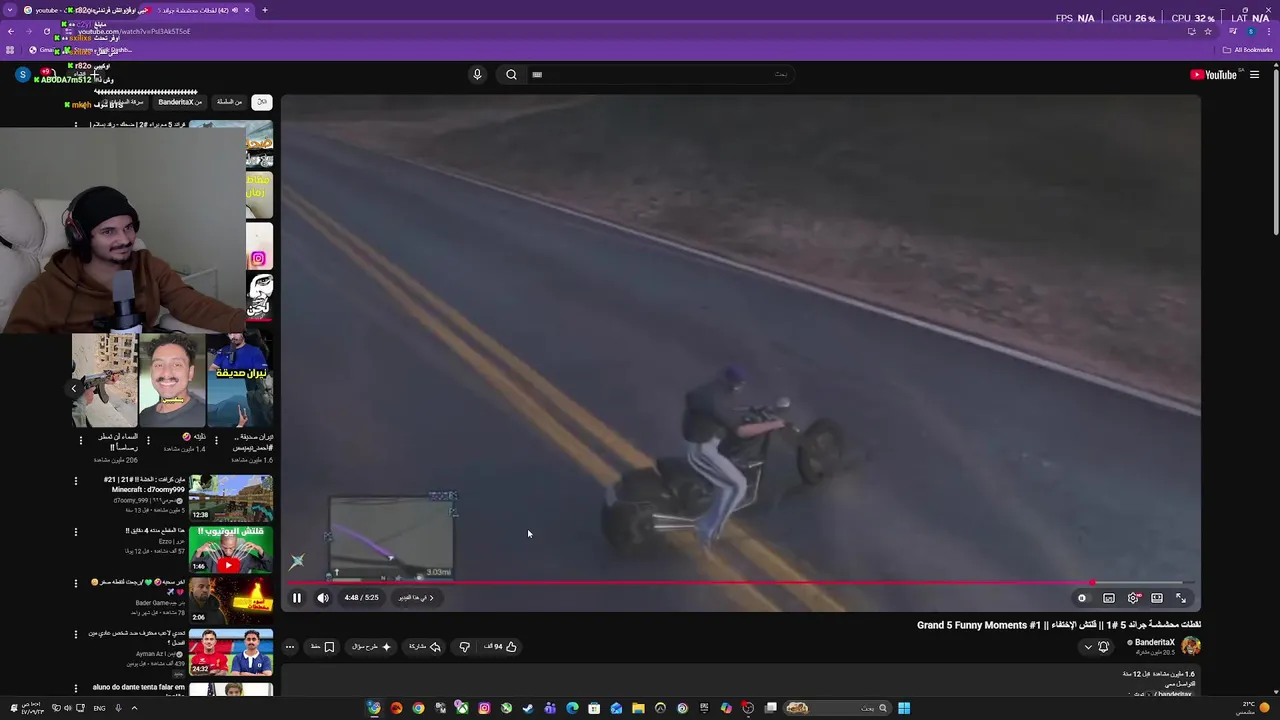
Task: Bookmark this page with the star icon
Action: pyautogui.click(x=1208, y=31)
